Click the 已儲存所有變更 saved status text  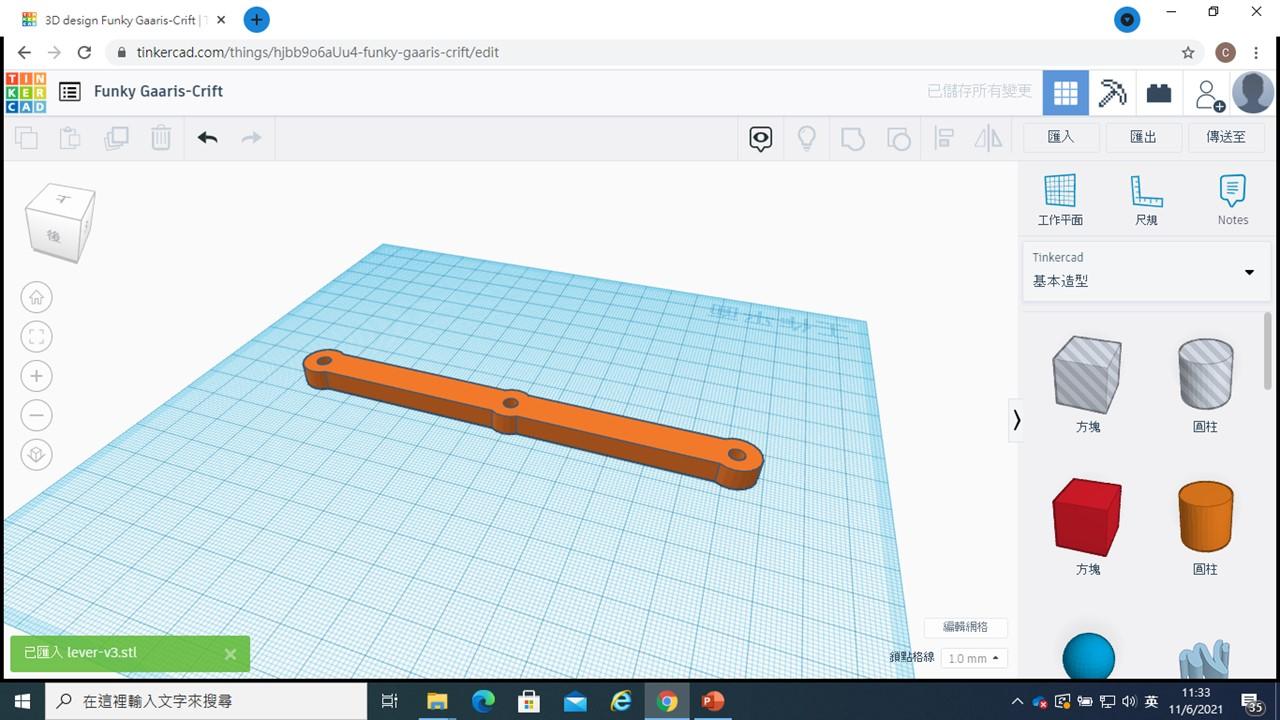point(979,91)
